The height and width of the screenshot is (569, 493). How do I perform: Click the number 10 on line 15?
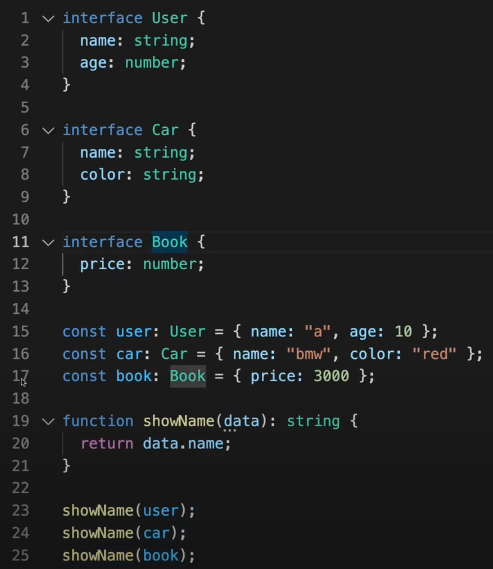[x=403, y=332]
